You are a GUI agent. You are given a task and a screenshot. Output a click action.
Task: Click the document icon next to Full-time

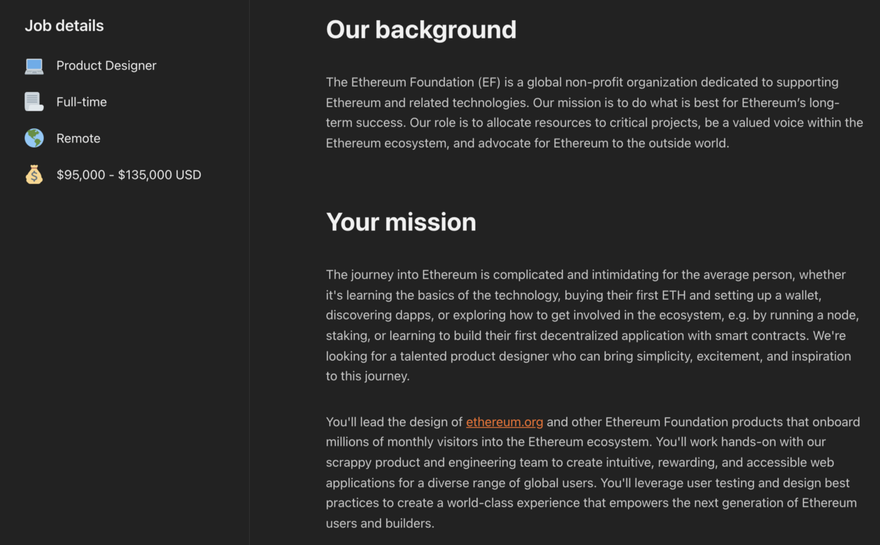(x=34, y=102)
